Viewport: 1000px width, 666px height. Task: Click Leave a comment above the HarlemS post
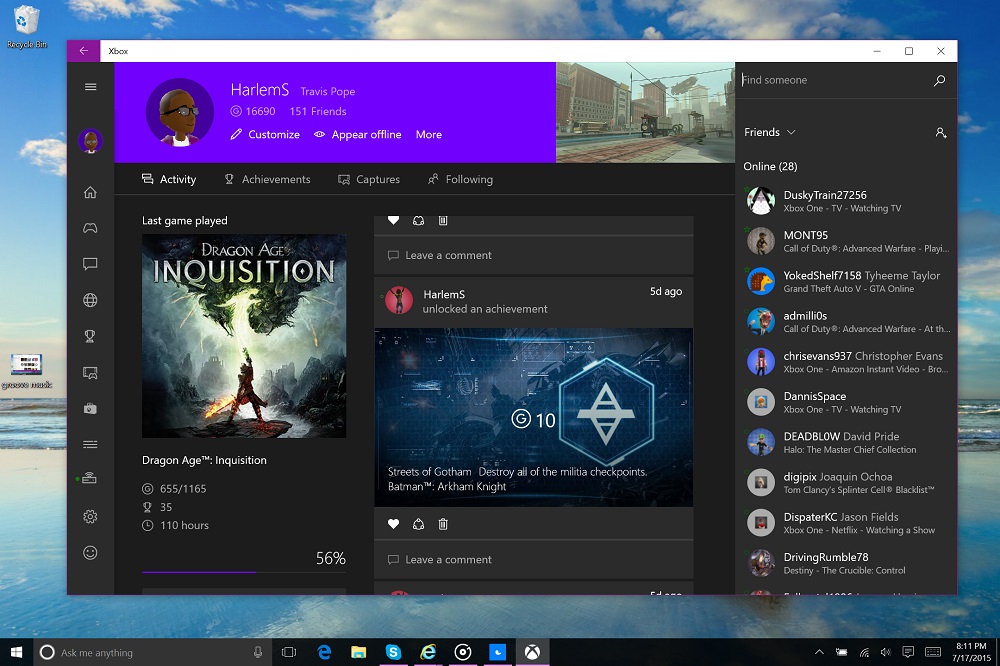coord(533,255)
